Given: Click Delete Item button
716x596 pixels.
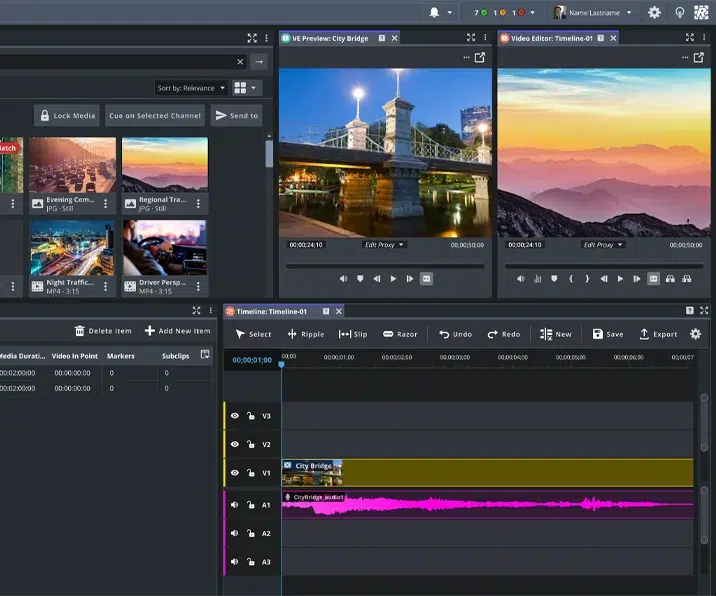Looking at the screenshot, I should pyautogui.click(x=103, y=331).
